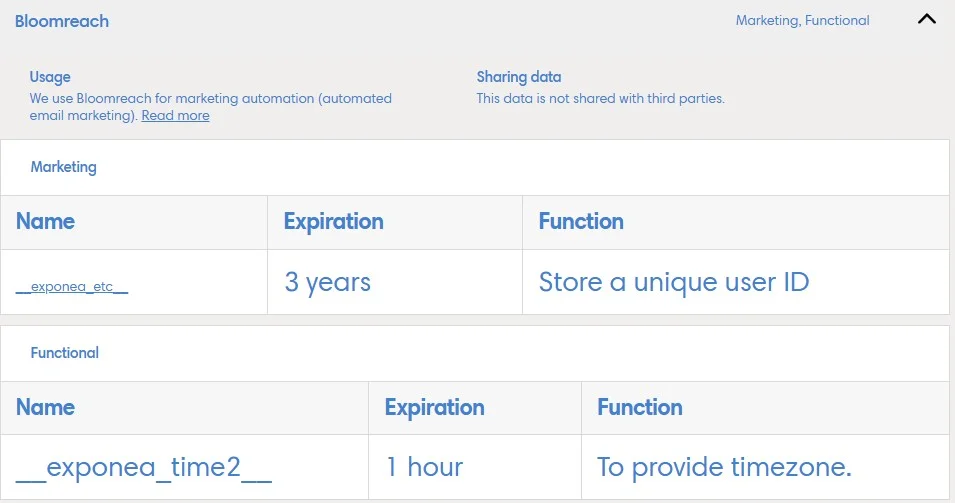The height and width of the screenshot is (503, 955).
Task: Click the 'We use Bloomreach for marketing automation' text
Action: point(172,99)
